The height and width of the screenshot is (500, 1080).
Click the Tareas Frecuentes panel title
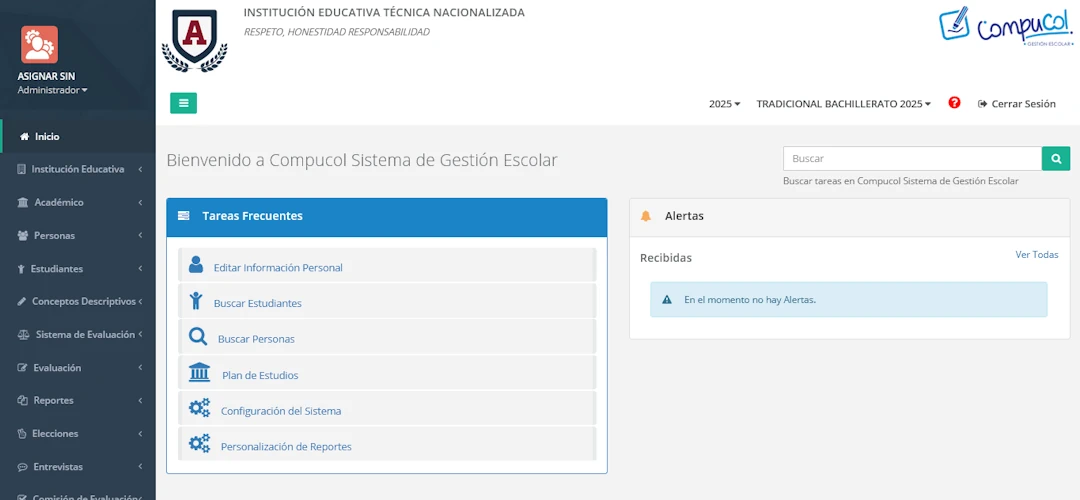coord(252,216)
